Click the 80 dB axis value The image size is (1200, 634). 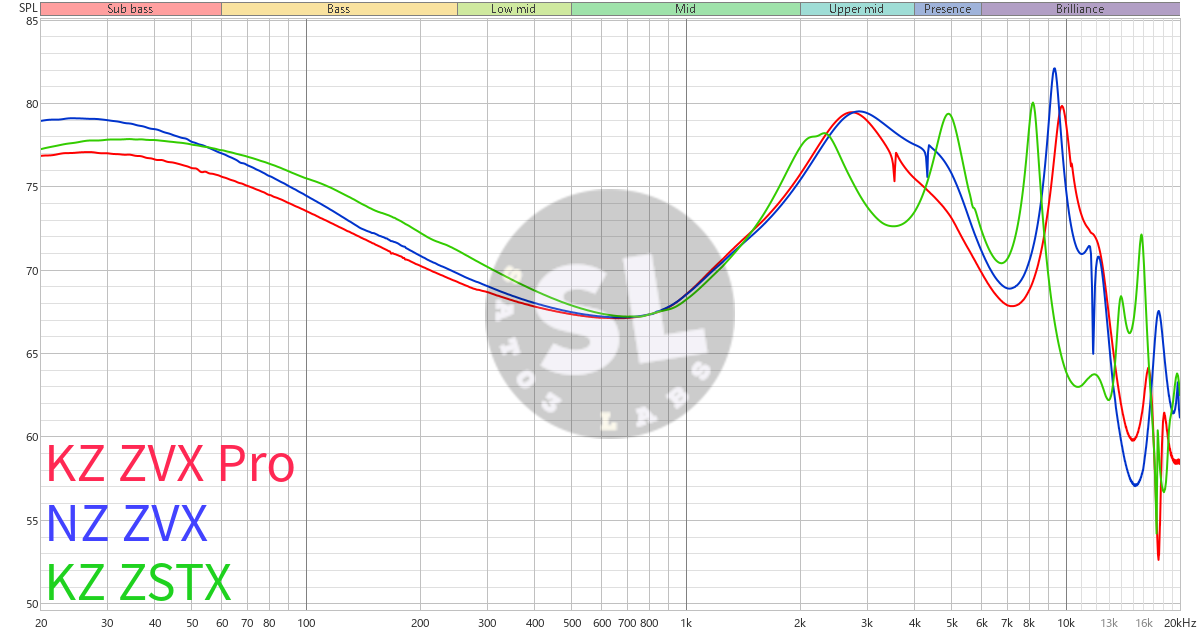pos(31,104)
